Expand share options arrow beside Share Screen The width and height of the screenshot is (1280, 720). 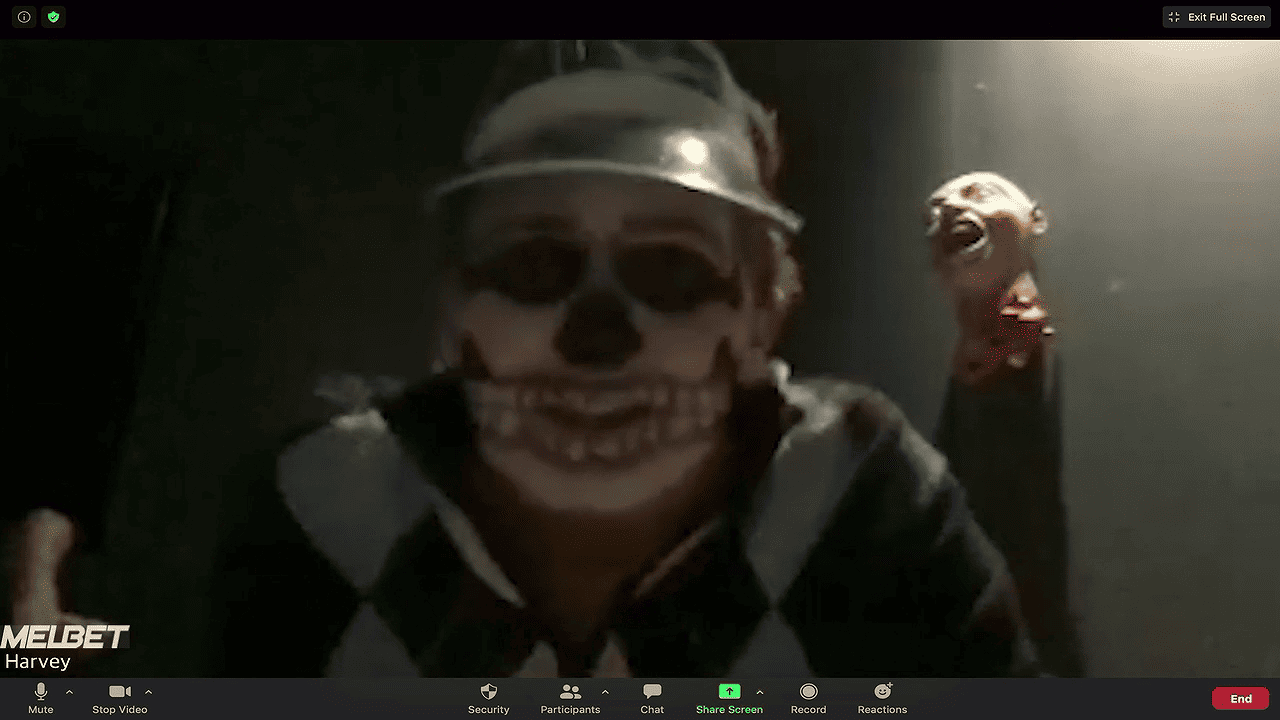point(760,691)
